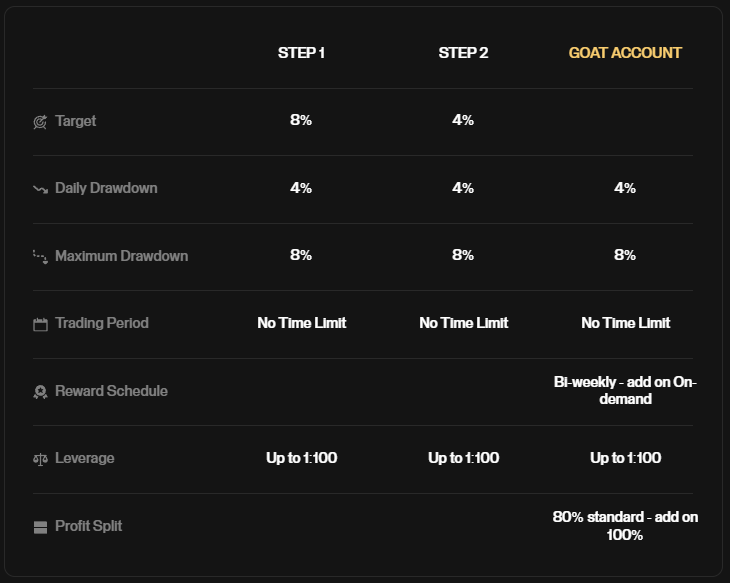The width and height of the screenshot is (730, 583).
Task: Select the STEP 1 column header
Action: 301,53
